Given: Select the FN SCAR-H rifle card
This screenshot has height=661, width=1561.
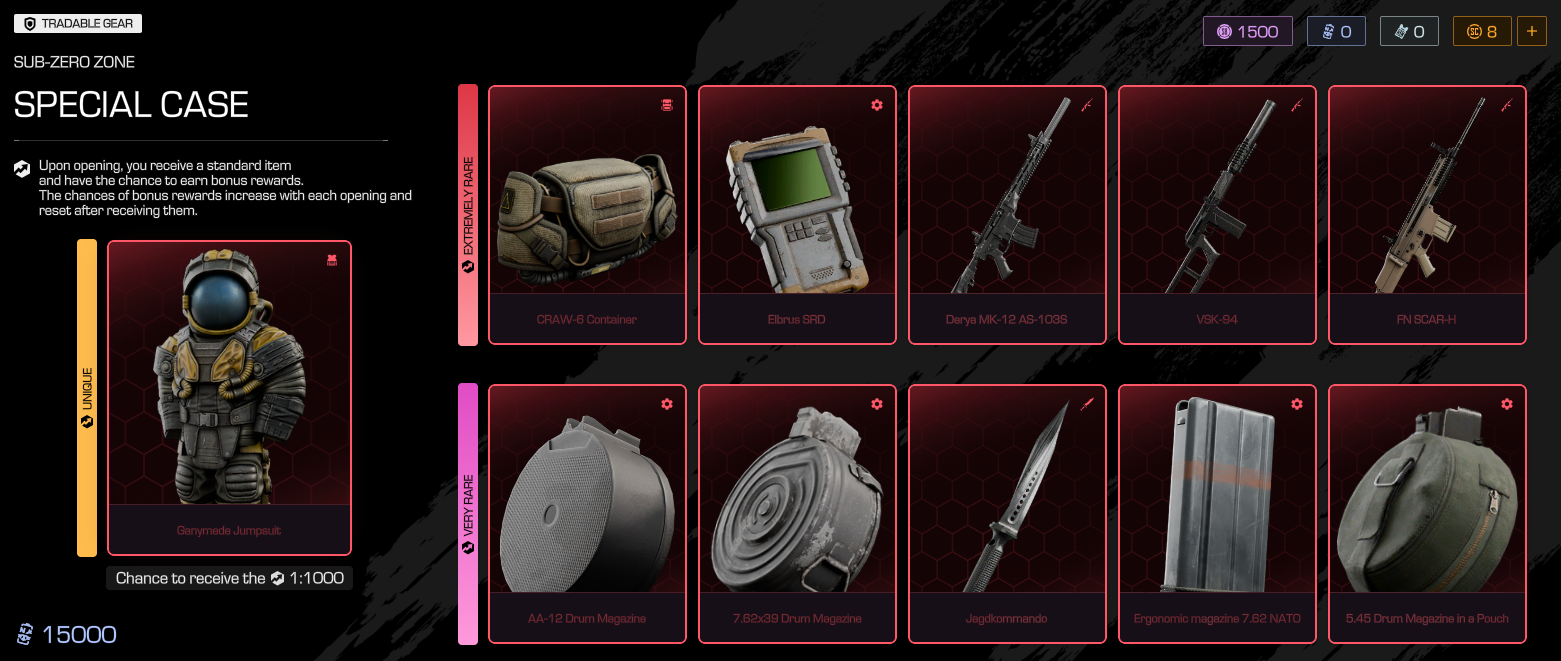Looking at the screenshot, I should click(1427, 215).
